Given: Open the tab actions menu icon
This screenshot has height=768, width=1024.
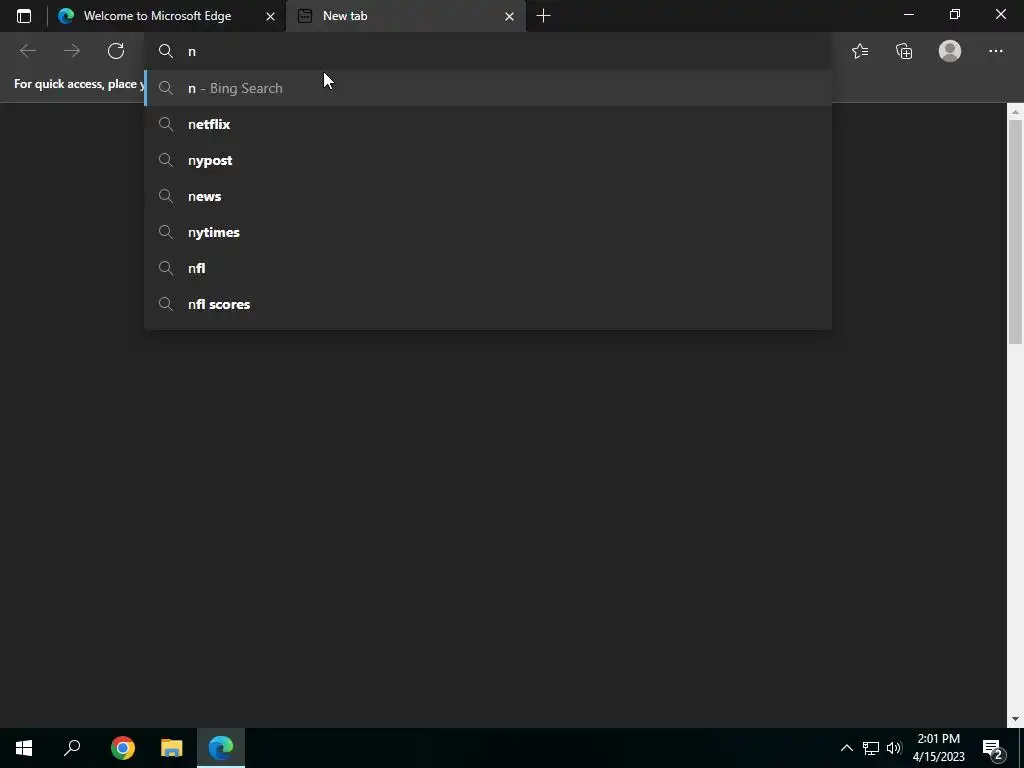Looking at the screenshot, I should point(24,16).
